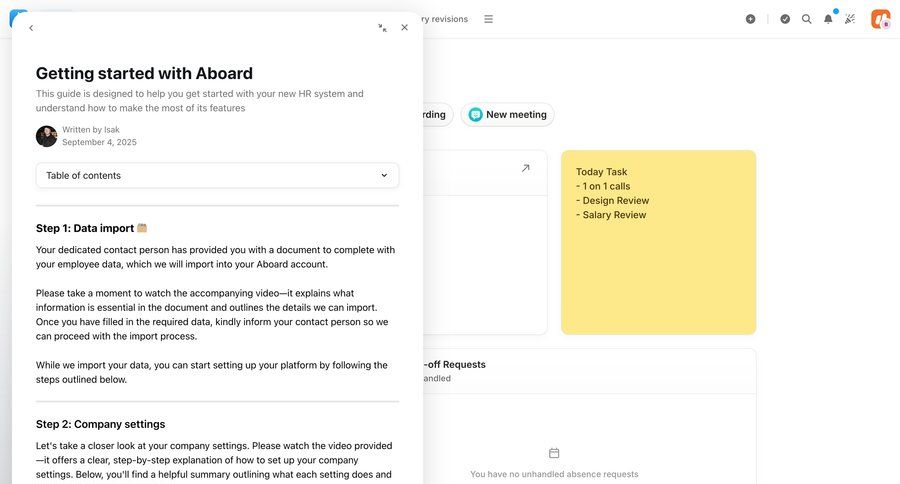Click the New meeting button
The height and width of the screenshot is (484, 900).
coord(507,115)
